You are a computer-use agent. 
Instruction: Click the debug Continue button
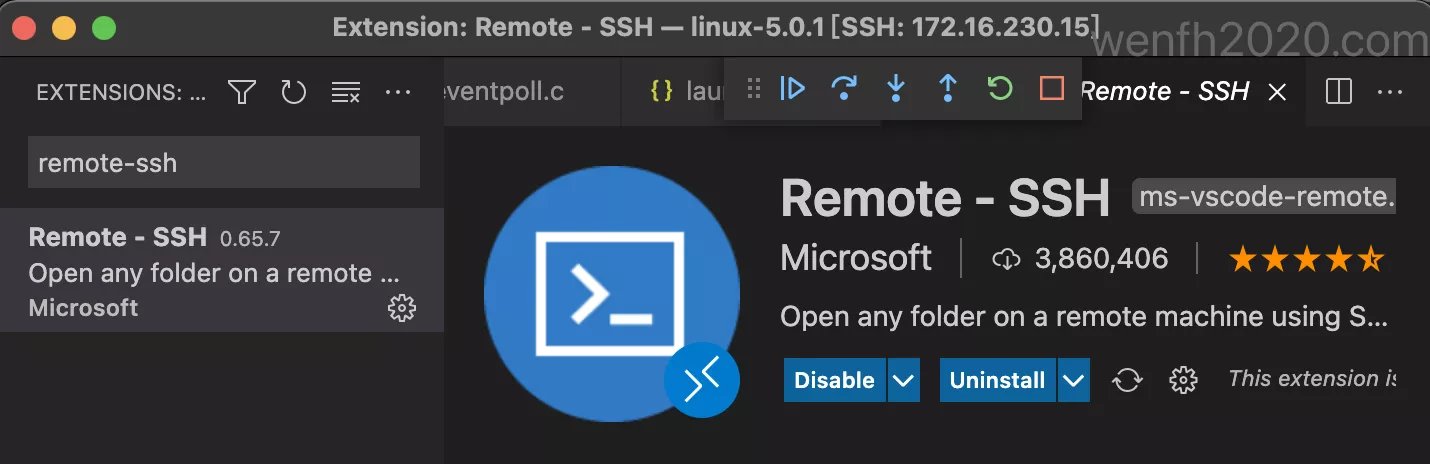pos(792,89)
